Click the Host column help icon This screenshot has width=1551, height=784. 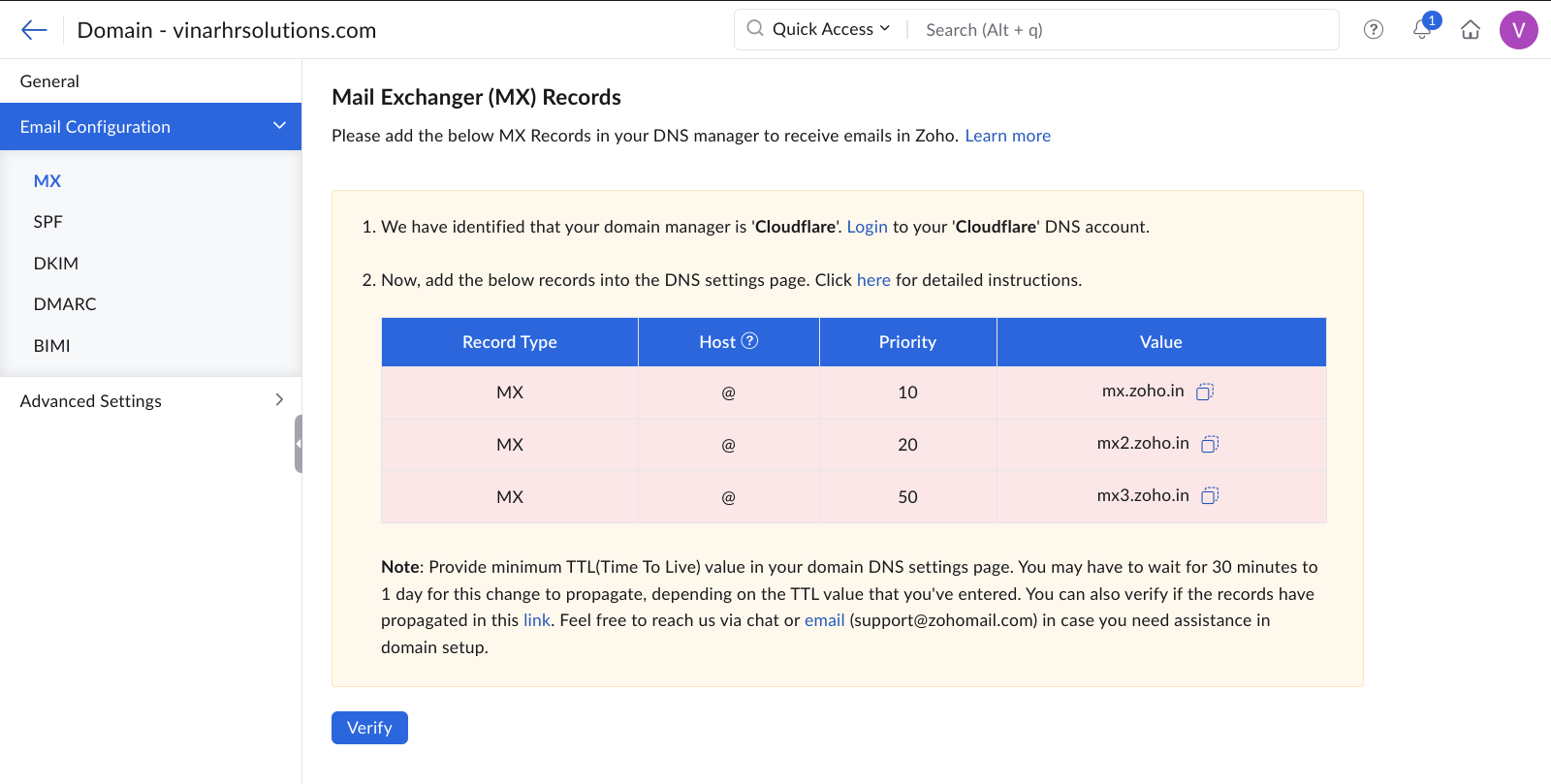749,341
